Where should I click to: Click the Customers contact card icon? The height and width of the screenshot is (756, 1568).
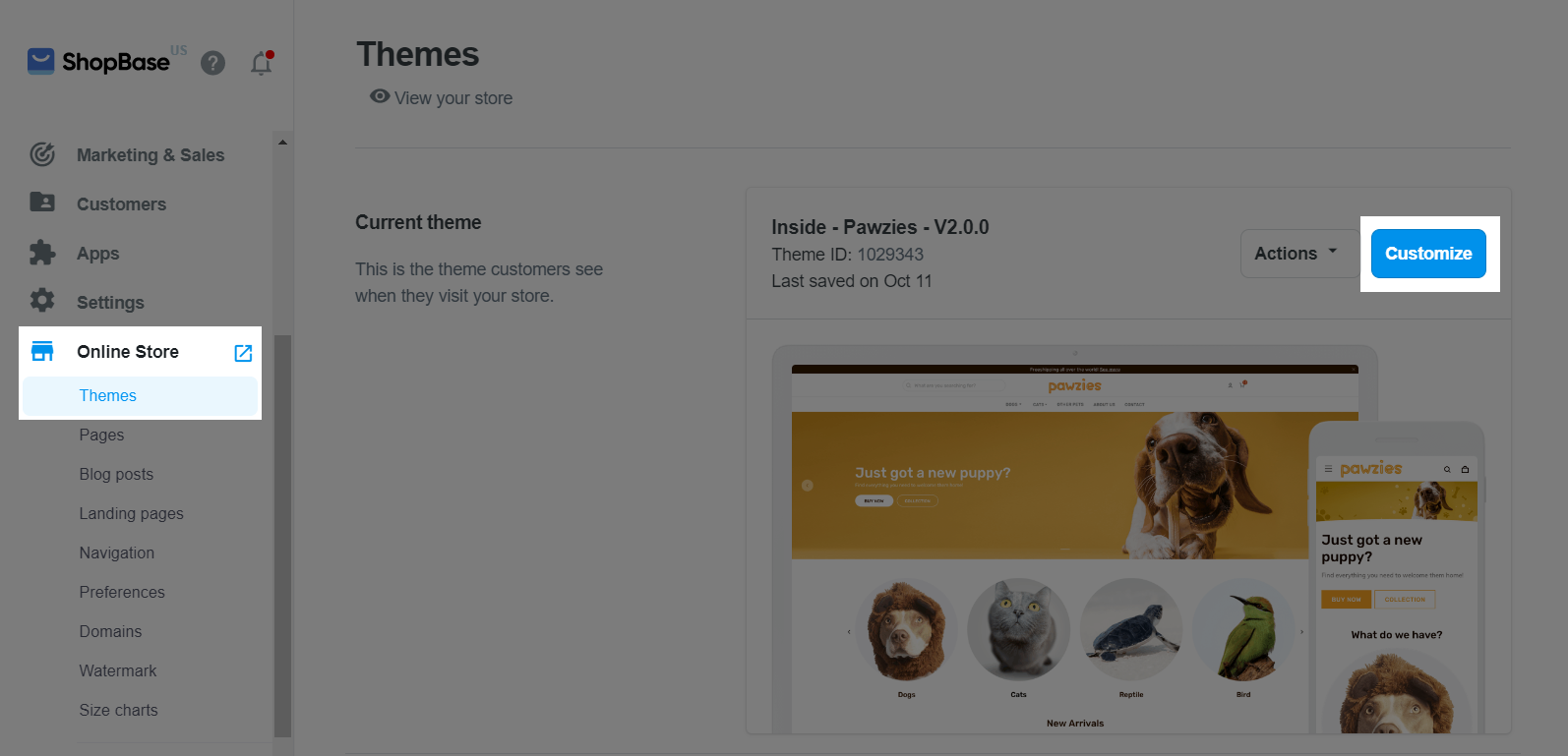click(x=42, y=203)
